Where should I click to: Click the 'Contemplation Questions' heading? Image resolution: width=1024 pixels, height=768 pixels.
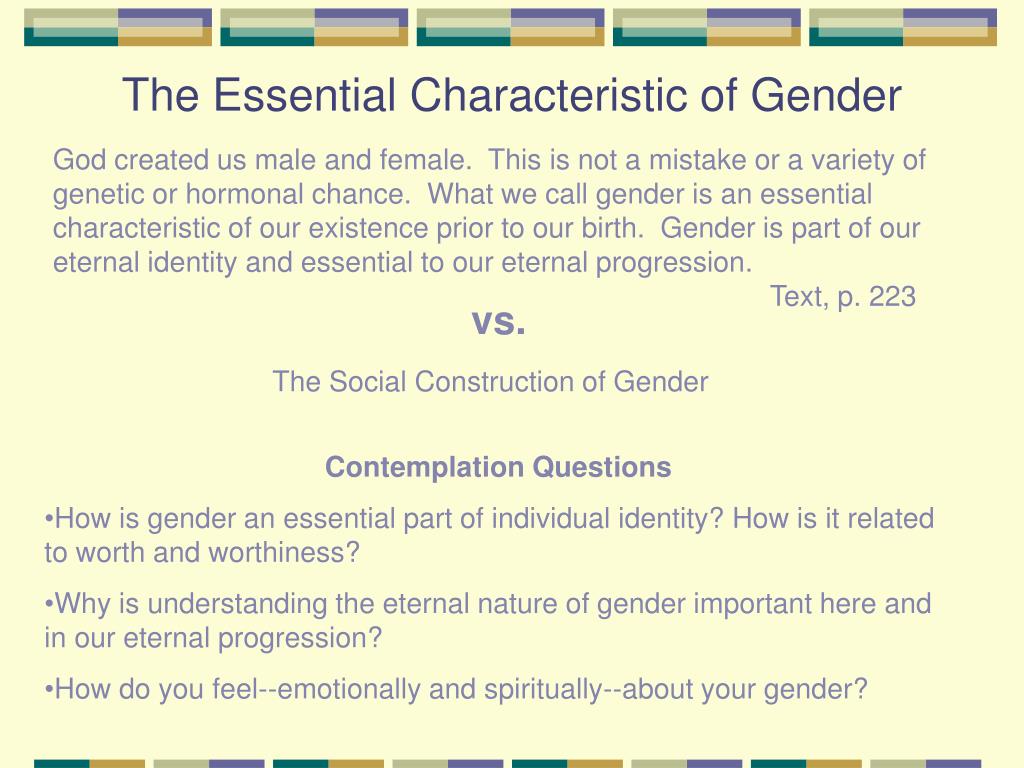click(498, 468)
